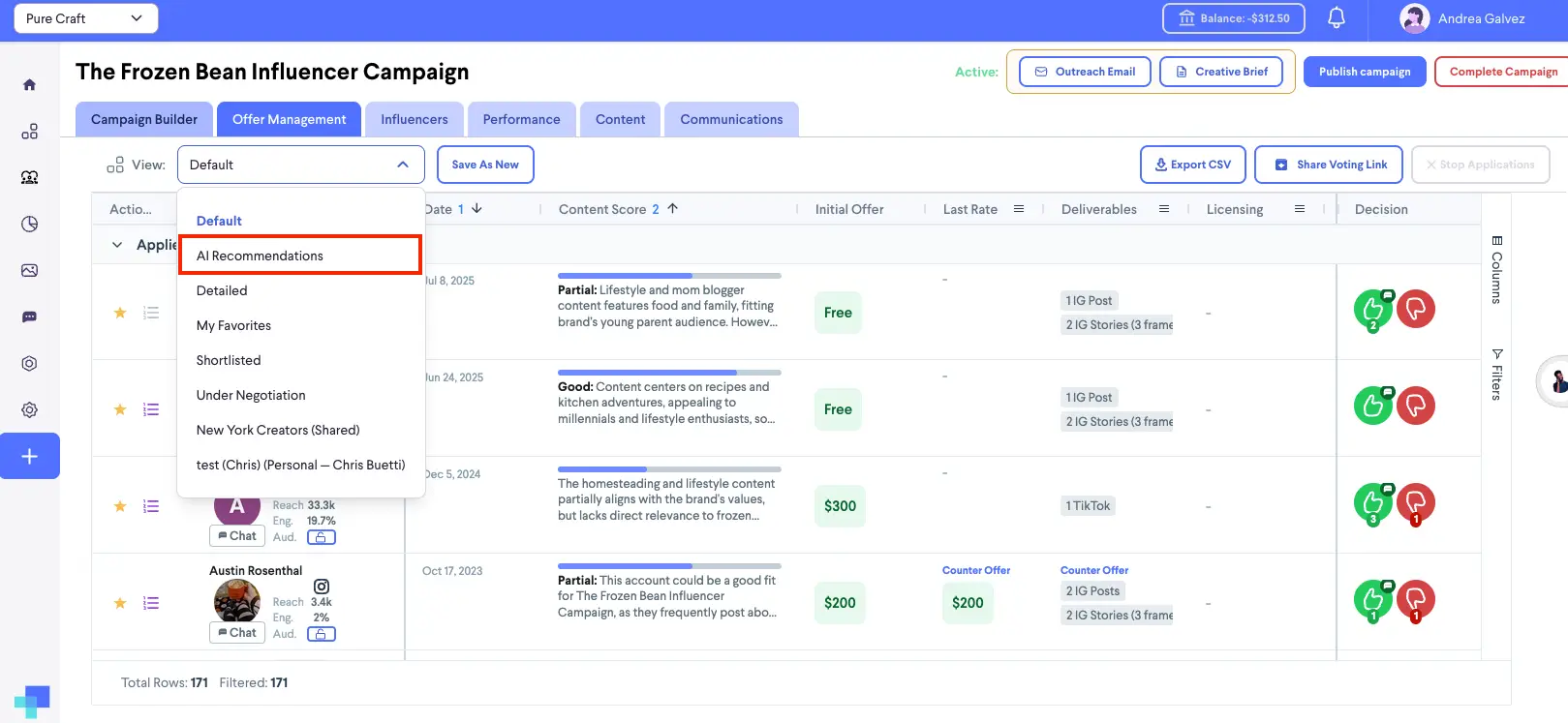Open the Last Rate column menu icon

pyautogui.click(x=1019, y=209)
